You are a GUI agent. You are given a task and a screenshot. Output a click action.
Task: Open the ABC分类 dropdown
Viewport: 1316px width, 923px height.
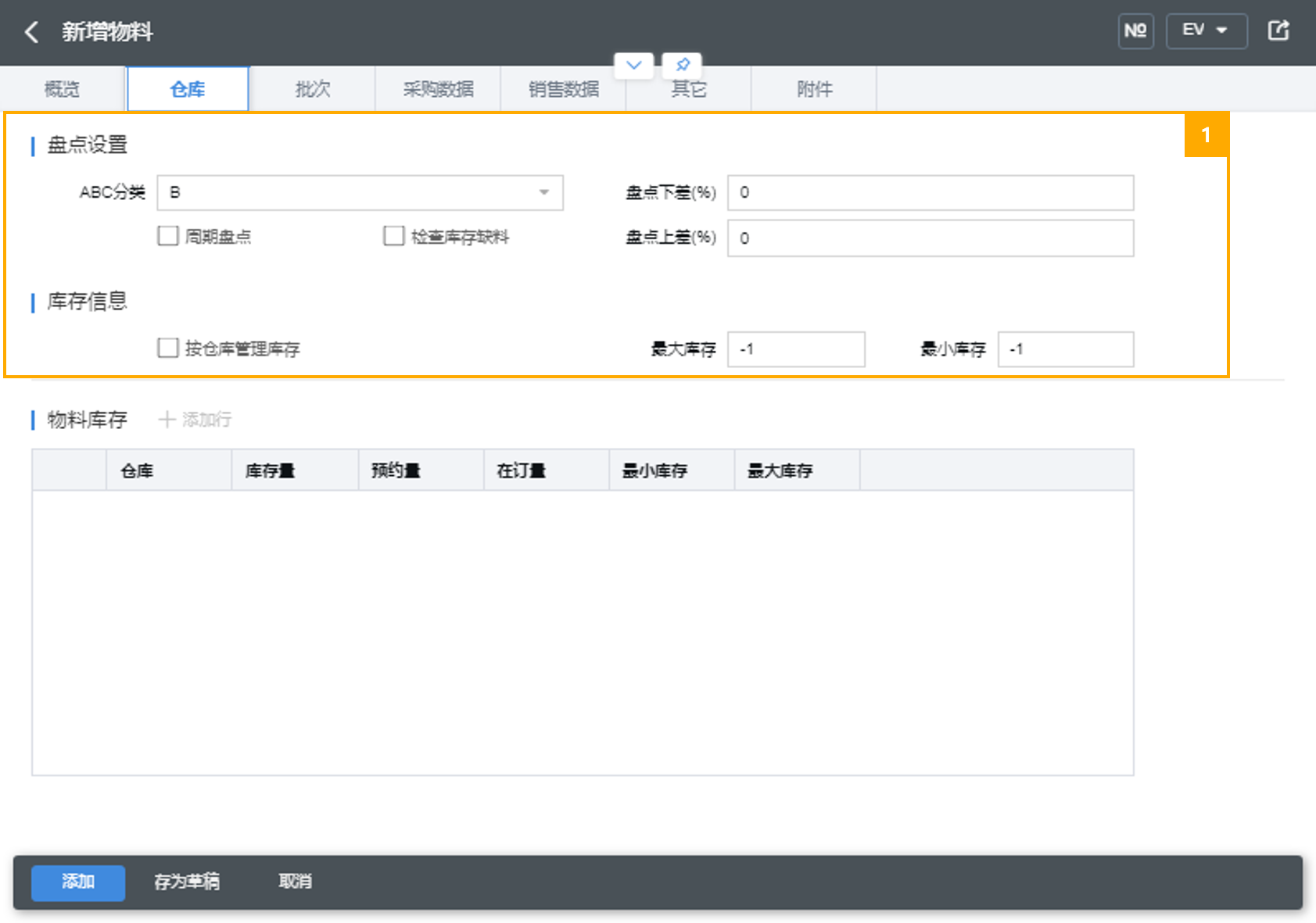360,193
